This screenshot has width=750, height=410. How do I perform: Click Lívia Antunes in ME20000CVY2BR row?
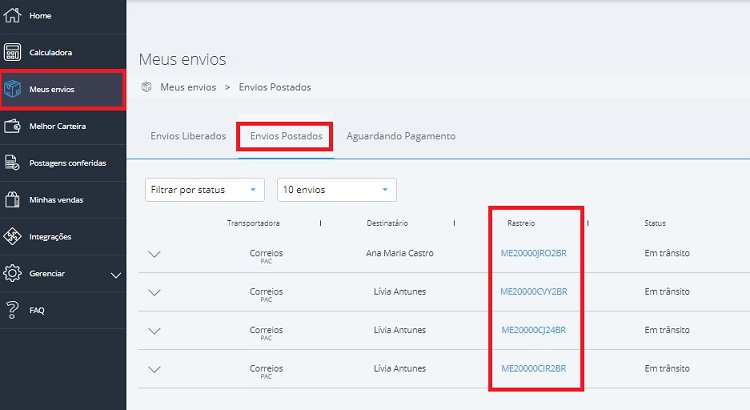[400, 291]
